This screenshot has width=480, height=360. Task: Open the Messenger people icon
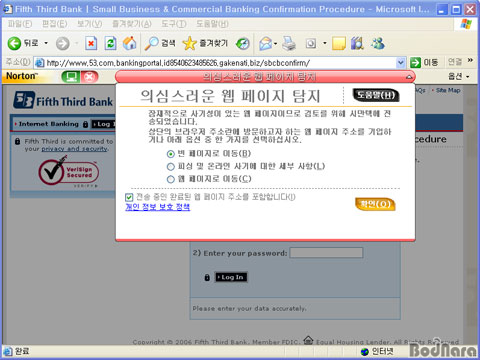tap(378, 44)
